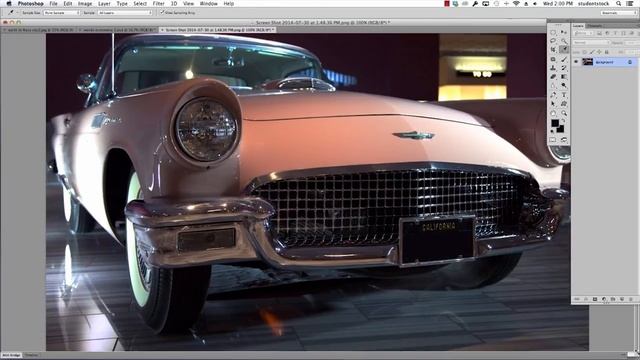
Task: Select the Eyedropper tool in toolbox
Action: coord(564,49)
